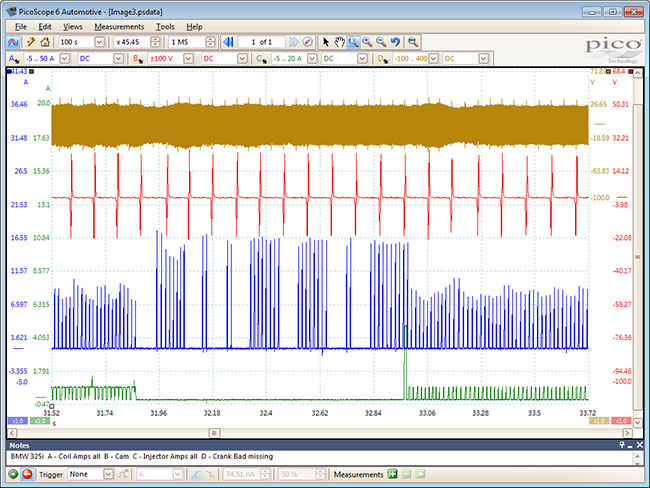Stop capture with red Stop button
Screen dimensions: 650x488
point(27,474)
